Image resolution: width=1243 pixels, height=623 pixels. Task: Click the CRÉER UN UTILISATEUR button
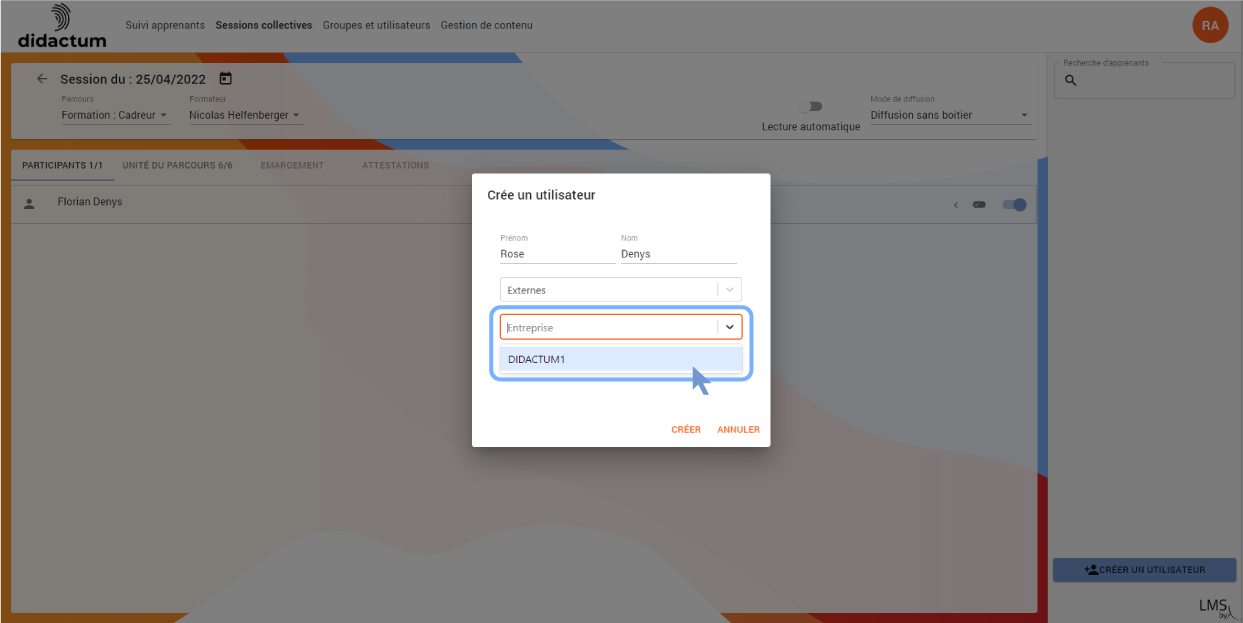coord(1145,570)
